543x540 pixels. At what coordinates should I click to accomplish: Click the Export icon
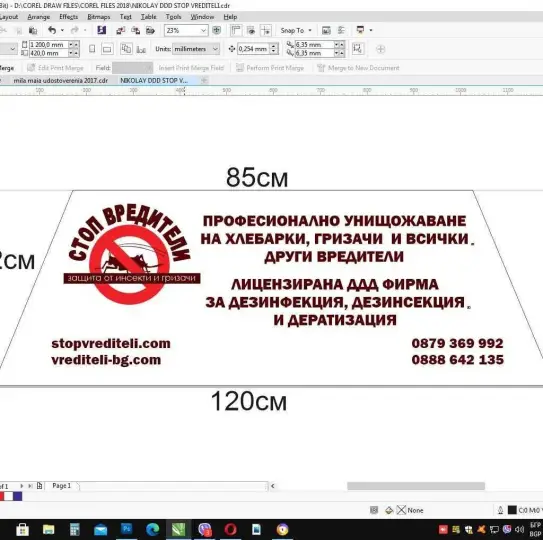point(135,30)
